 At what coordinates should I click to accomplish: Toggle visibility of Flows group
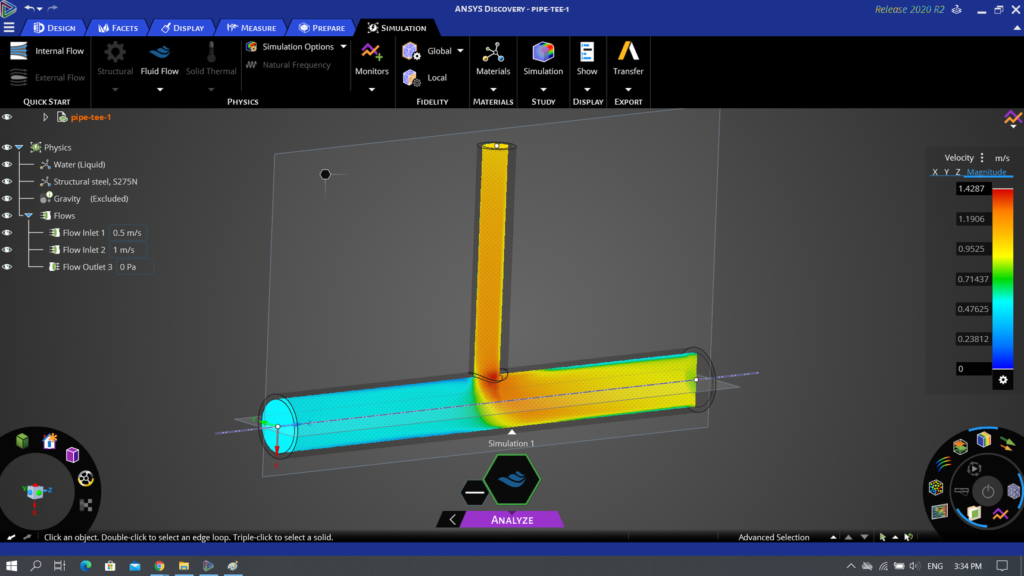7,216
